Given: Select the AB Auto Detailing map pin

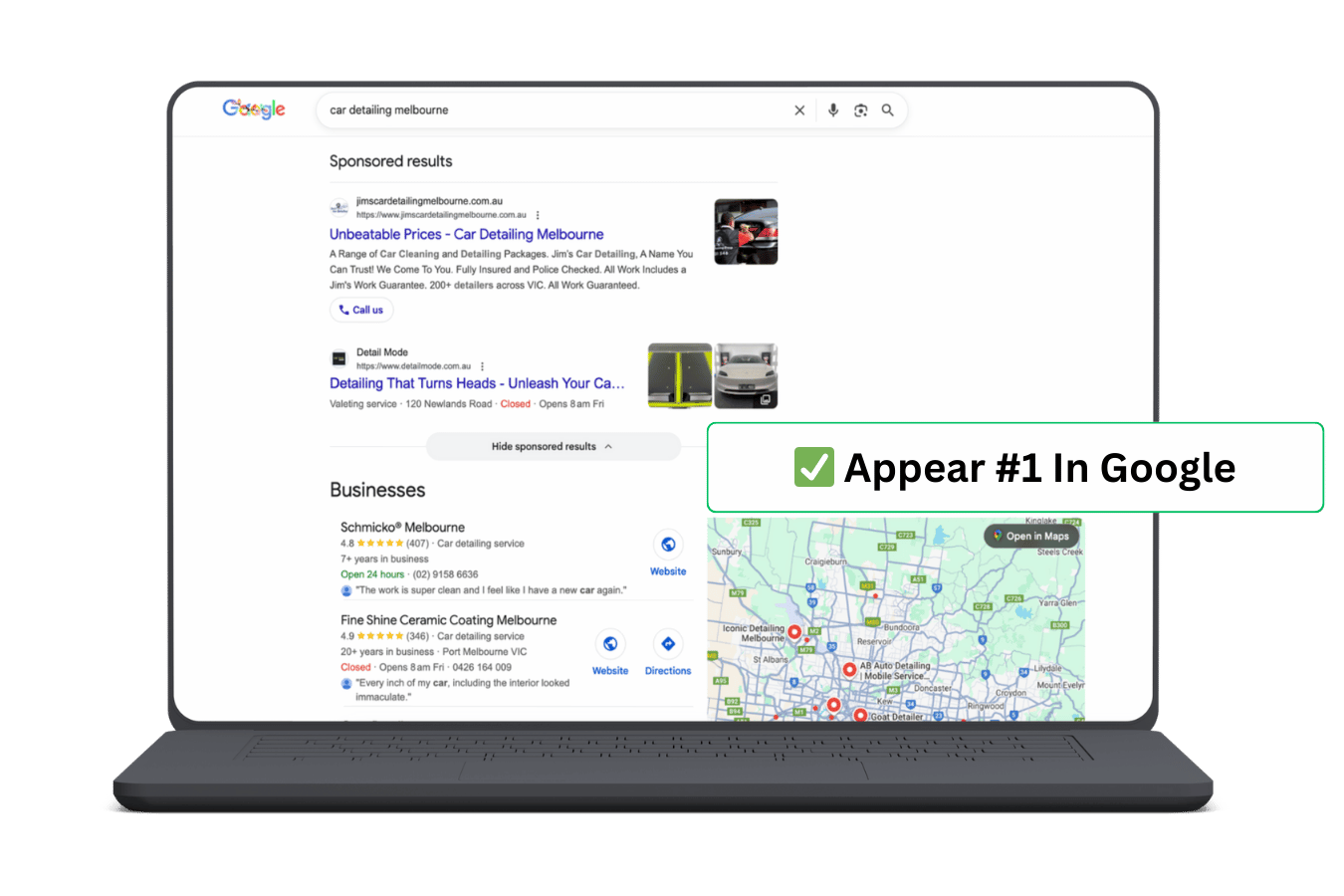Looking at the screenshot, I should [849, 670].
